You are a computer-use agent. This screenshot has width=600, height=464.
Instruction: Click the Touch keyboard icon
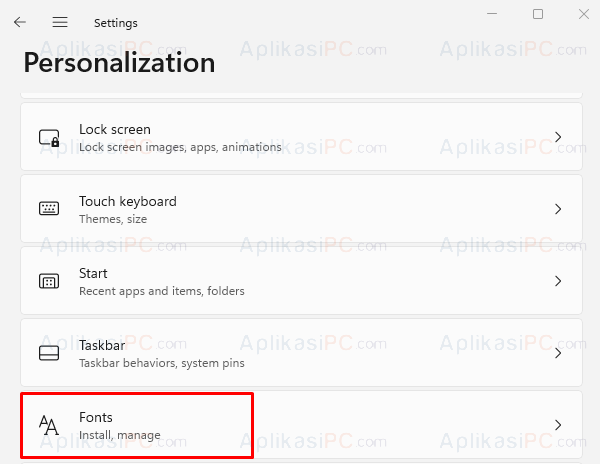49,208
